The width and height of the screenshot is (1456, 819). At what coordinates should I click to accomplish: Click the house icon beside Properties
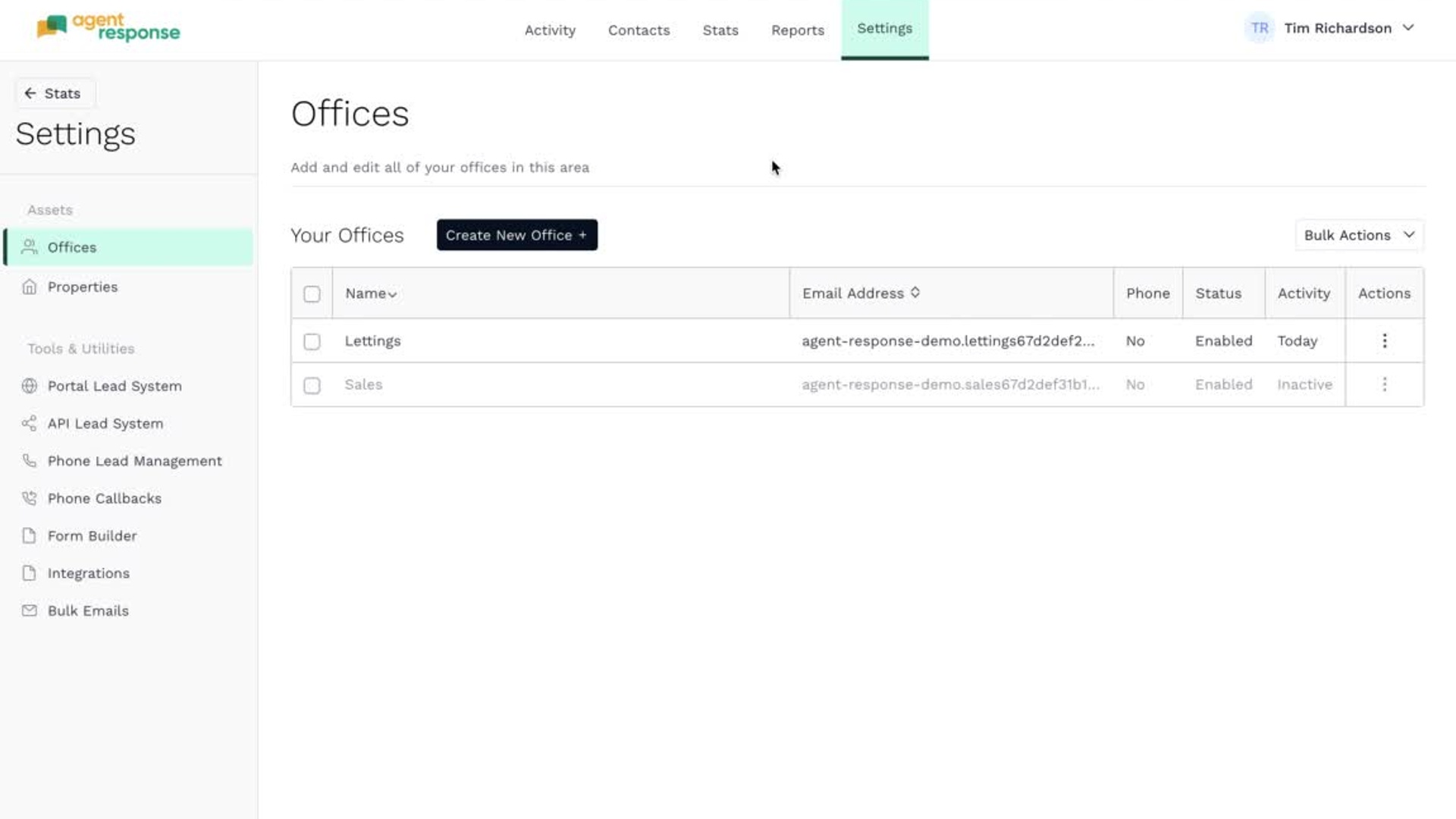click(x=30, y=287)
